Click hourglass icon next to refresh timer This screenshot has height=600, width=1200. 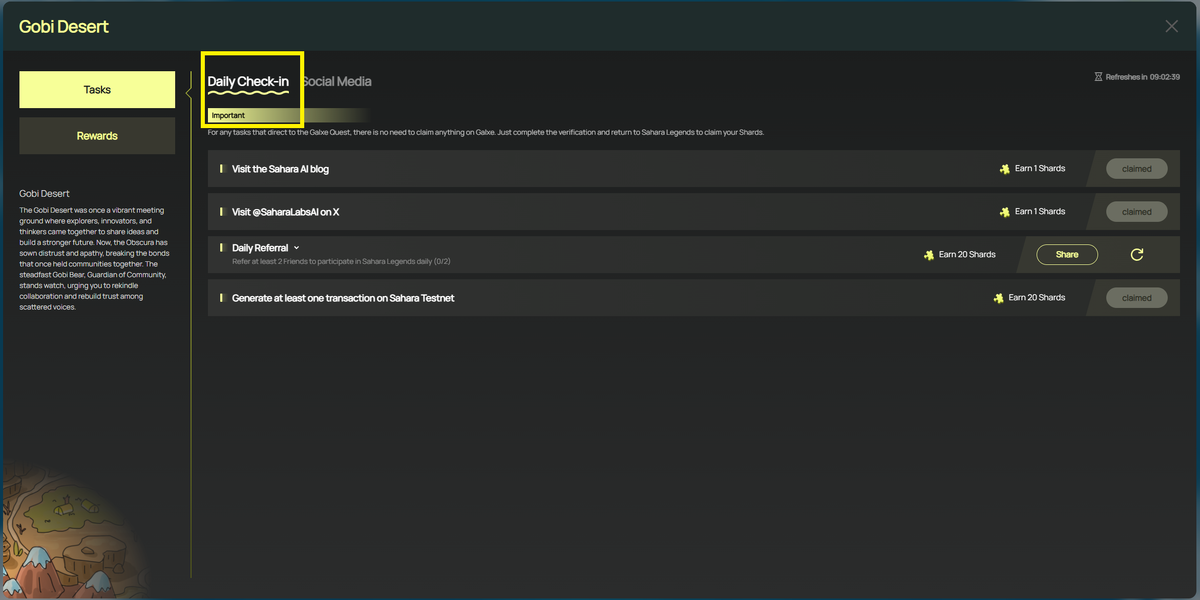pos(1098,77)
